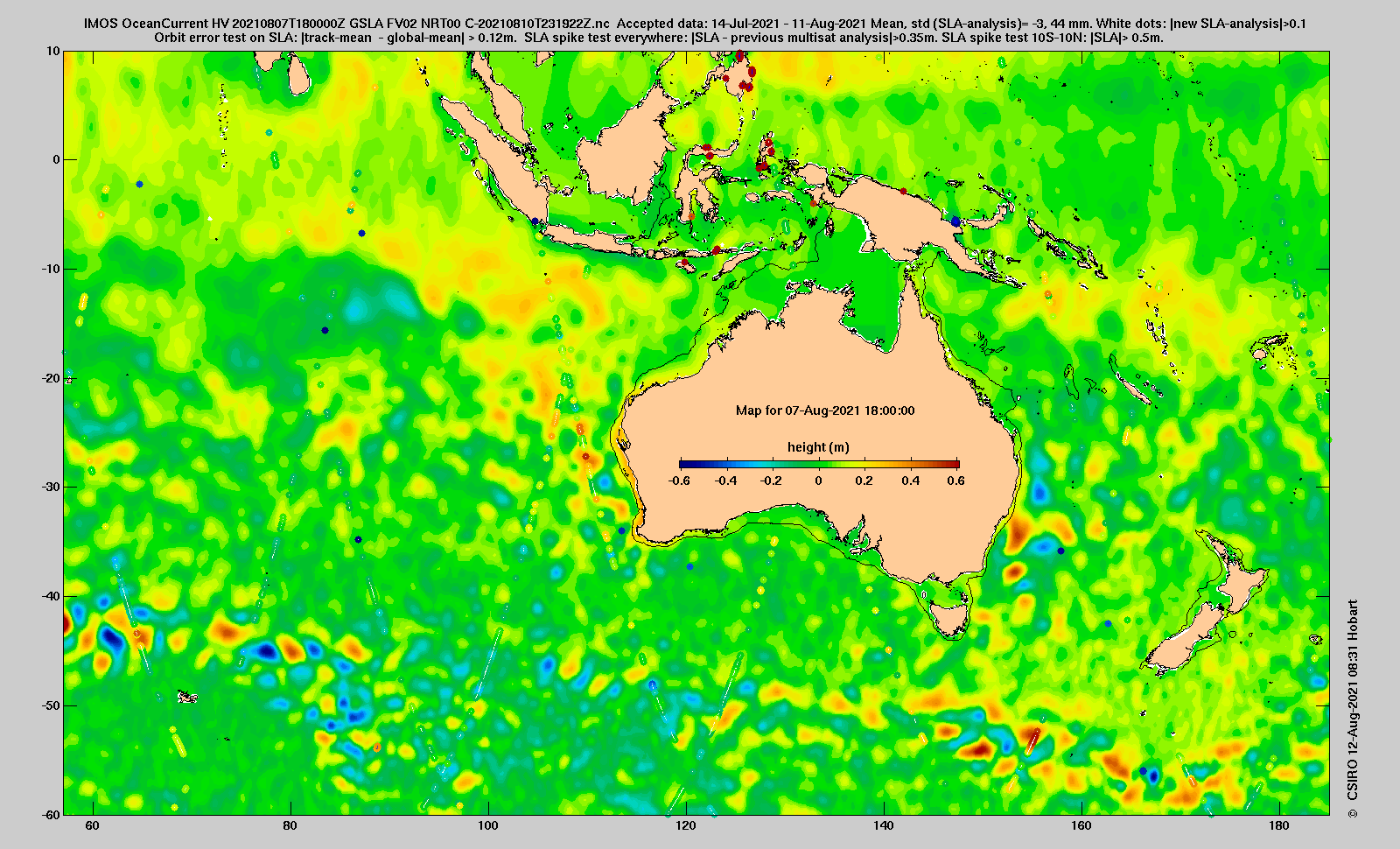Click latitude axis label -50
Screen dimensions: 1400x849
coord(52,705)
